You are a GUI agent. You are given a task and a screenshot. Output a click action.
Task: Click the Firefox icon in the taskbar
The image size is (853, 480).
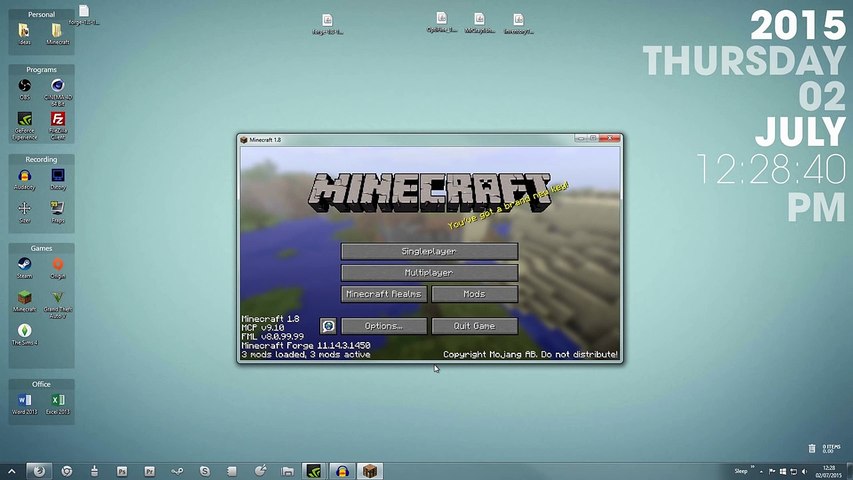click(x=39, y=471)
